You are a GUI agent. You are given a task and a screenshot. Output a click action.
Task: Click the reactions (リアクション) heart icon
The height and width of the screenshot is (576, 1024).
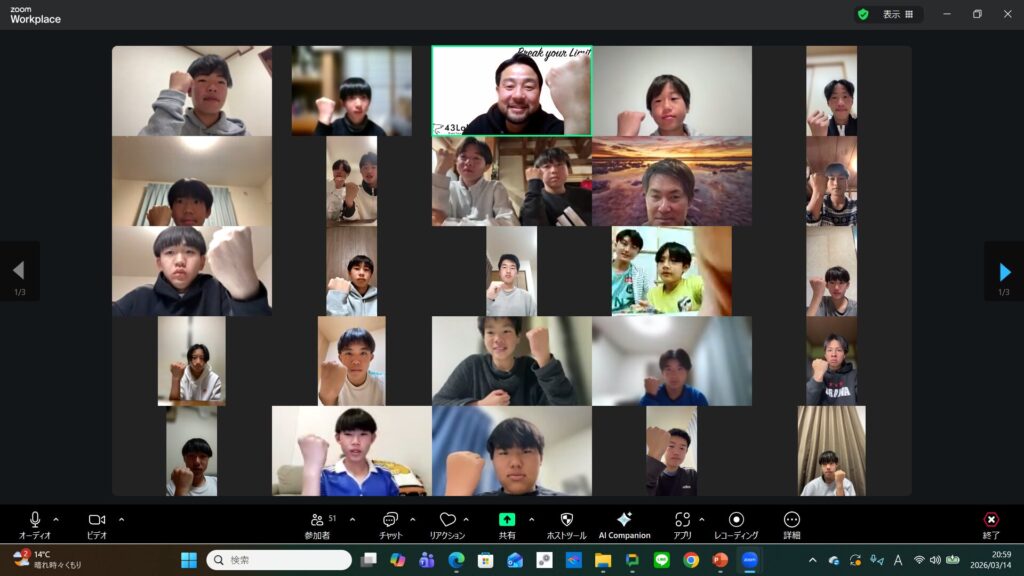(x=448, y=520)
